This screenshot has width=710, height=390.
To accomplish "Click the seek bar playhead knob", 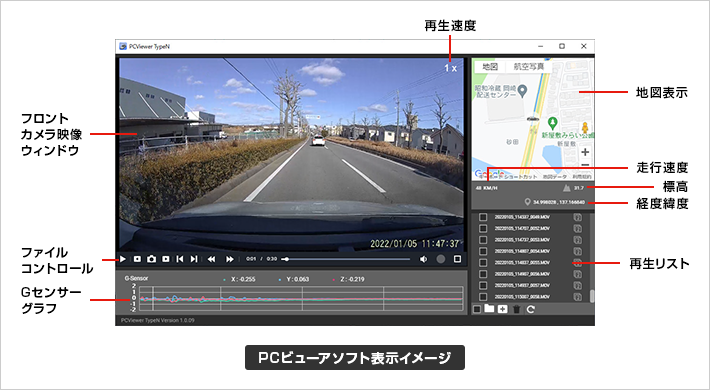I will [x=286, y=259].
